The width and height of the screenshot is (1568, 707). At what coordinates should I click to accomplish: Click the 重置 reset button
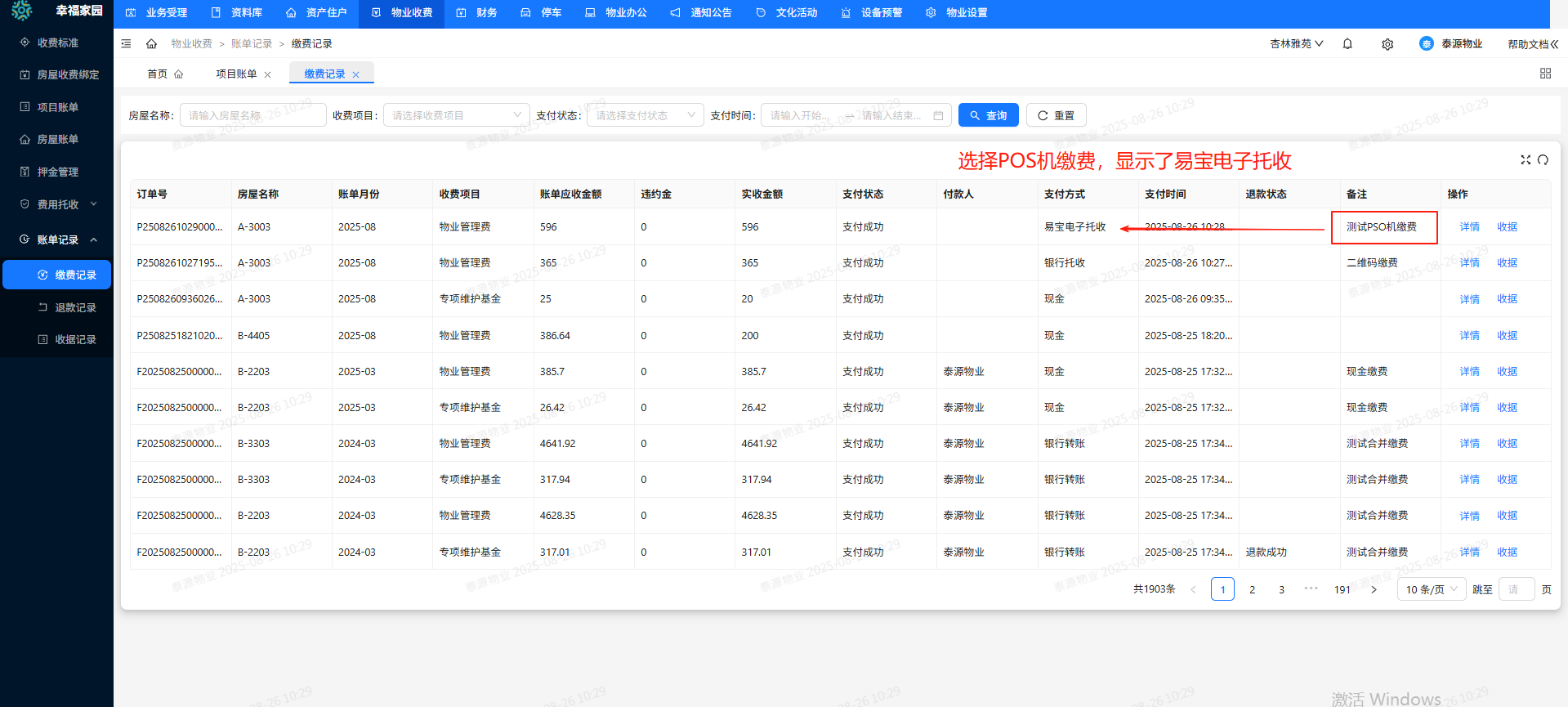coord(1056,115)
